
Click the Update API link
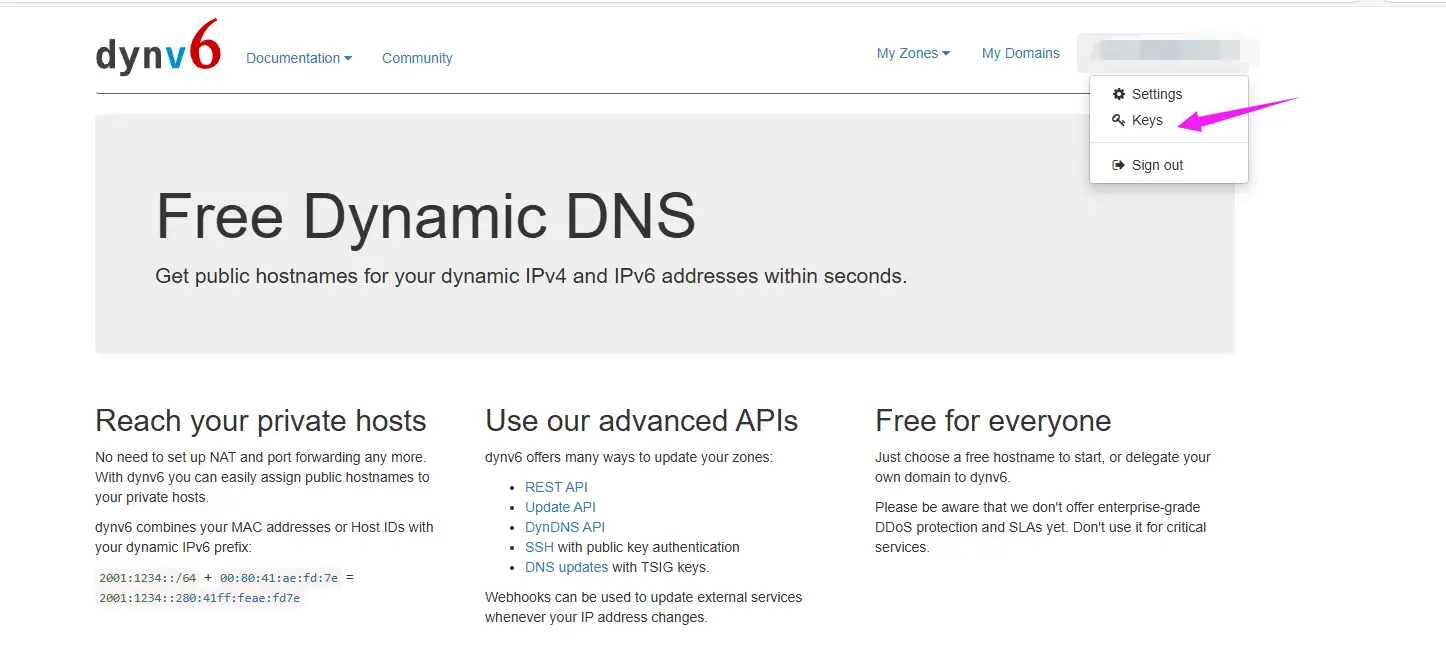[x=560, y=507]
